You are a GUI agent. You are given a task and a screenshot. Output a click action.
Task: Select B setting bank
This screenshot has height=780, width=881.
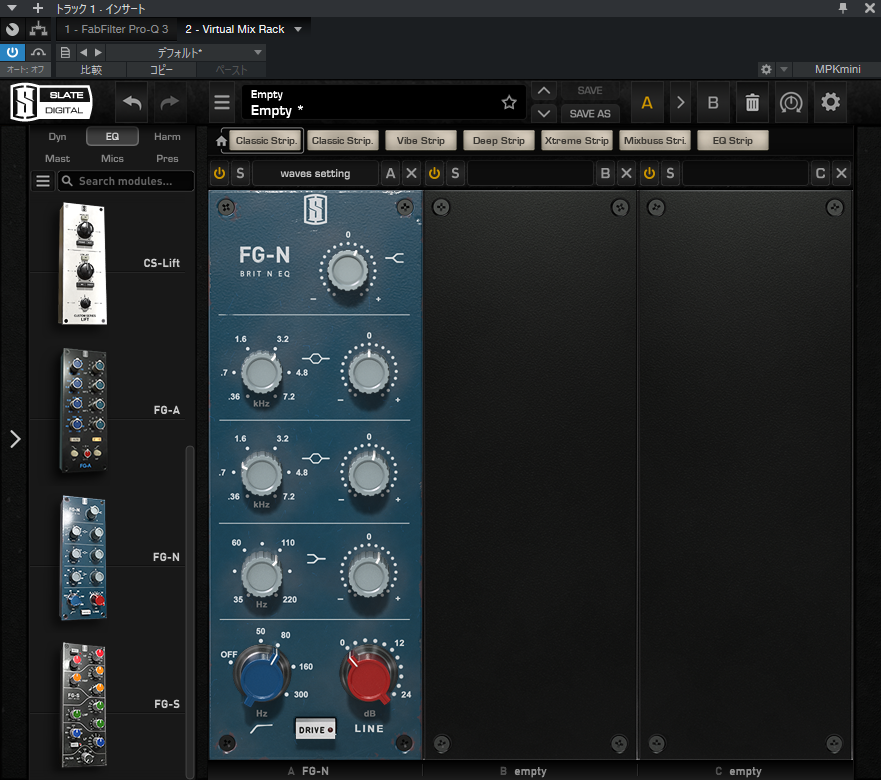713,102
